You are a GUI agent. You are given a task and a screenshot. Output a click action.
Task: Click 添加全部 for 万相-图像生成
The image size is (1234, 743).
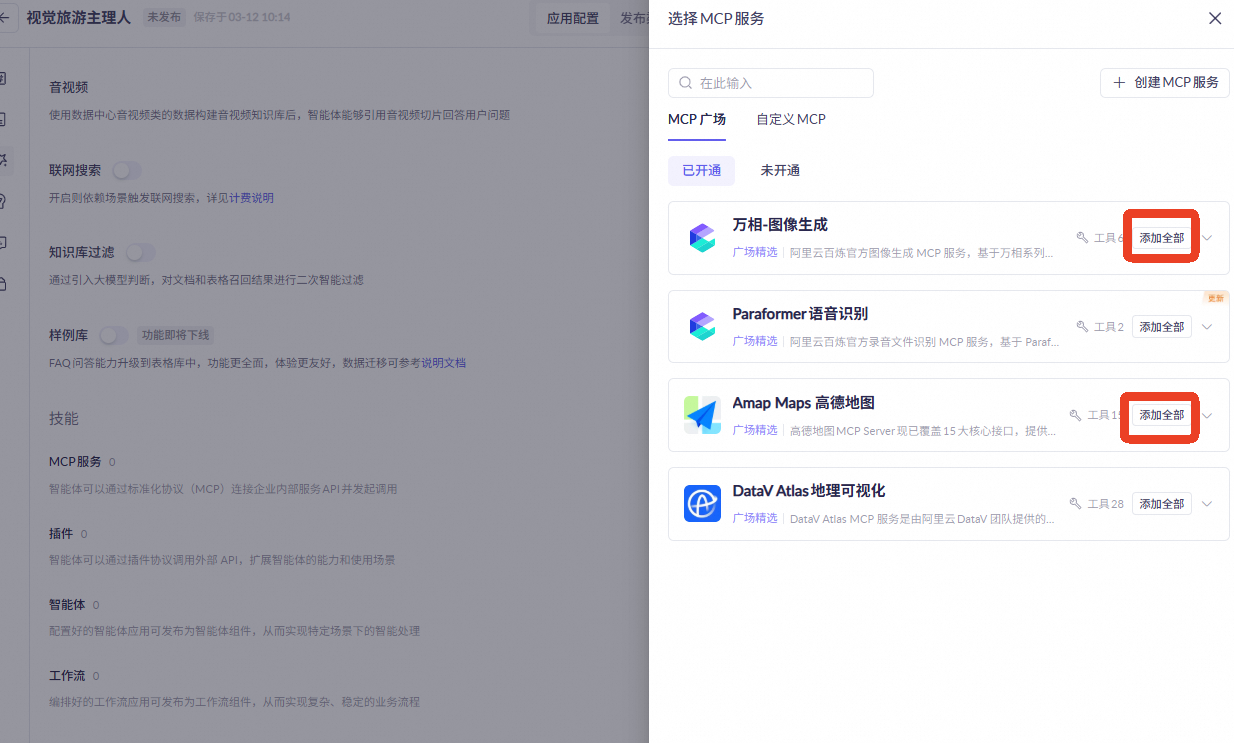(1162, 238)
